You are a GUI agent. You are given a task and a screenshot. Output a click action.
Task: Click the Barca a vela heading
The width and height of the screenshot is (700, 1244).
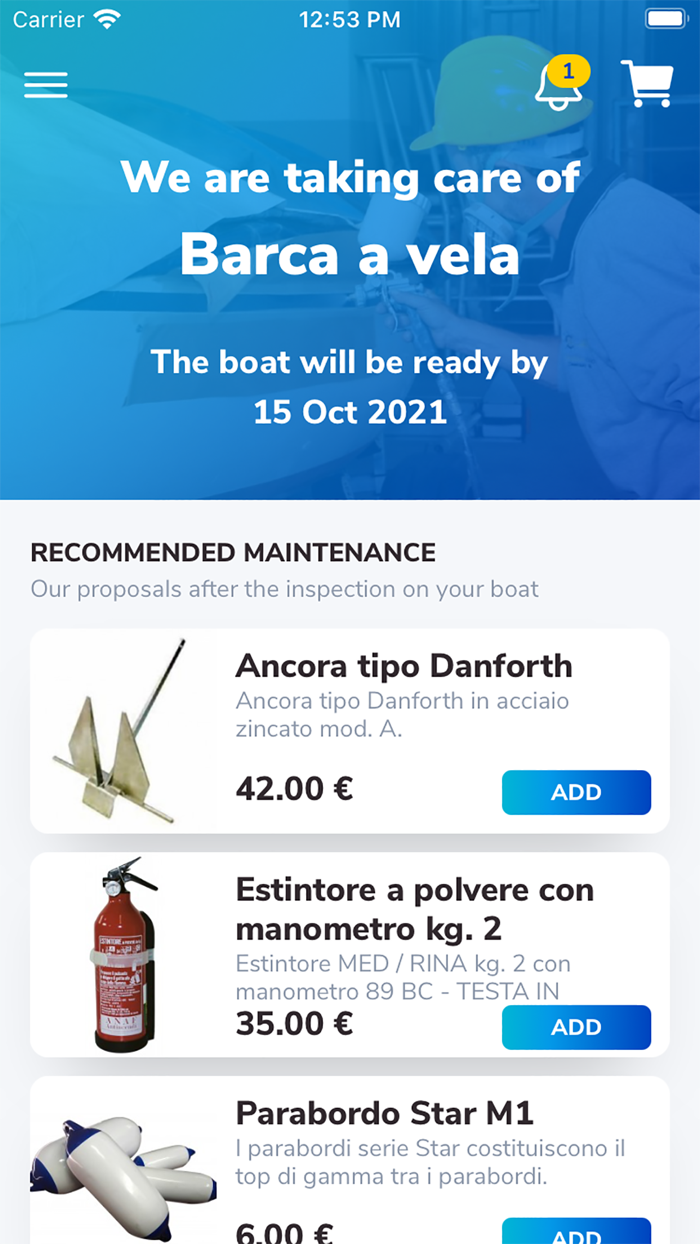(350, 255)
